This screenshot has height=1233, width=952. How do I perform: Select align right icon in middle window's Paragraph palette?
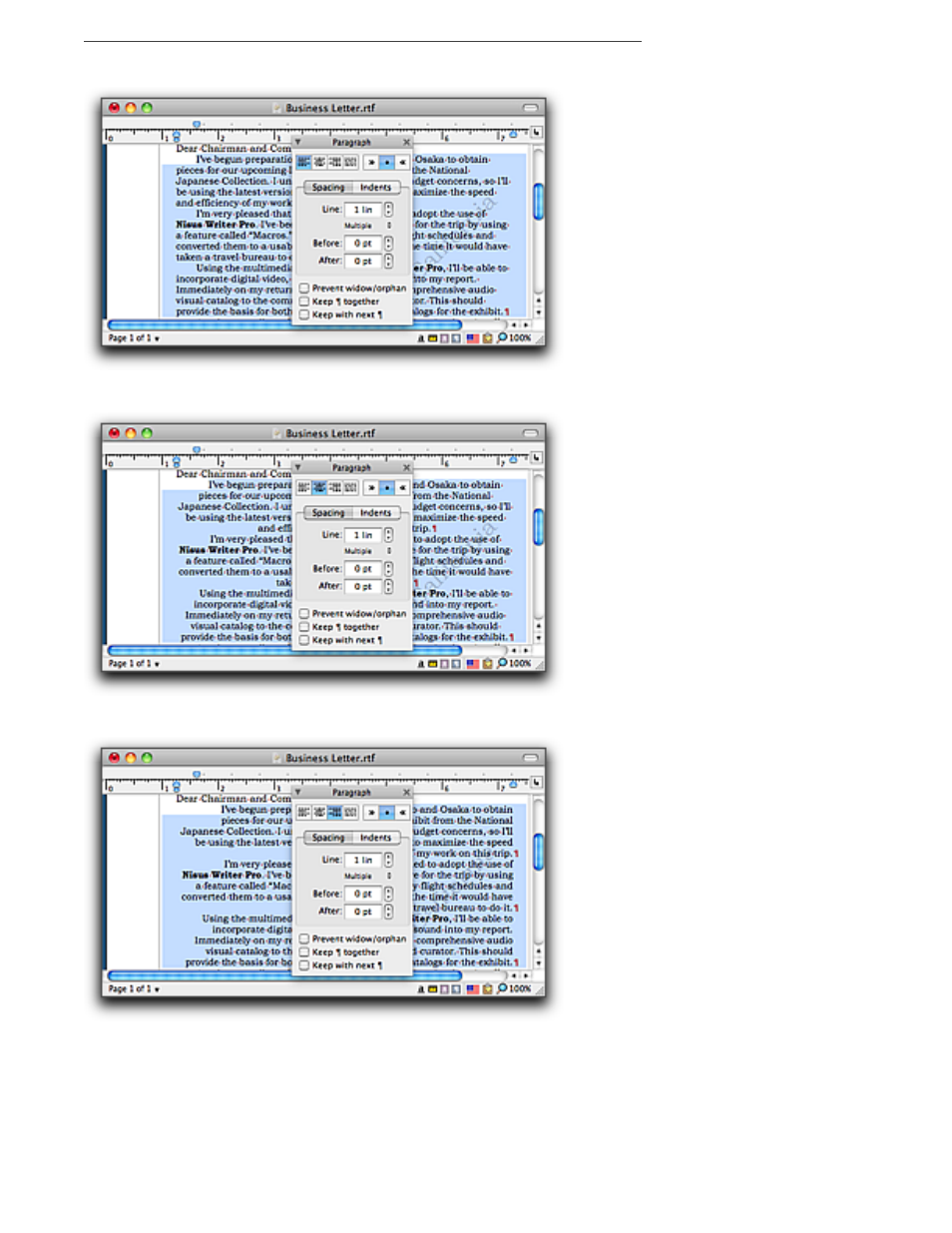[x=335, y=487]
